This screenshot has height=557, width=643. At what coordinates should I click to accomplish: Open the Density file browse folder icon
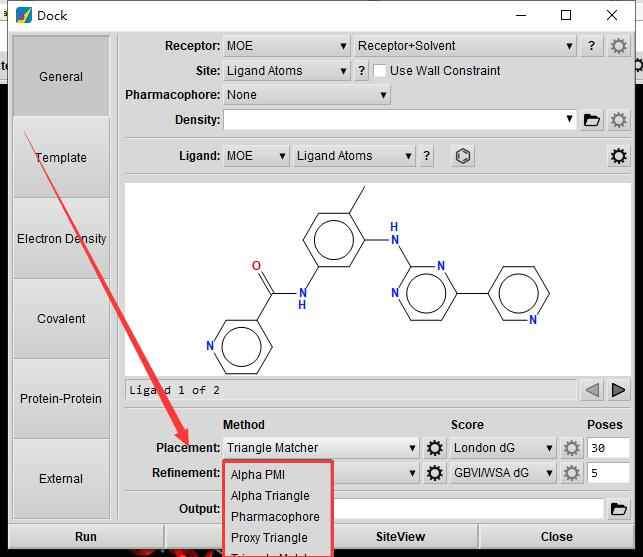pos(592,120)
